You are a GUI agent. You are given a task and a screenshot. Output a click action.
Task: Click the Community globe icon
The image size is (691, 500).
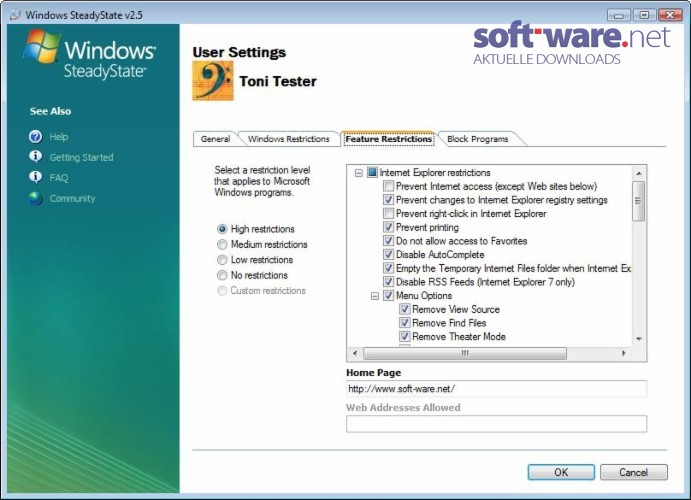coord(36,198)
